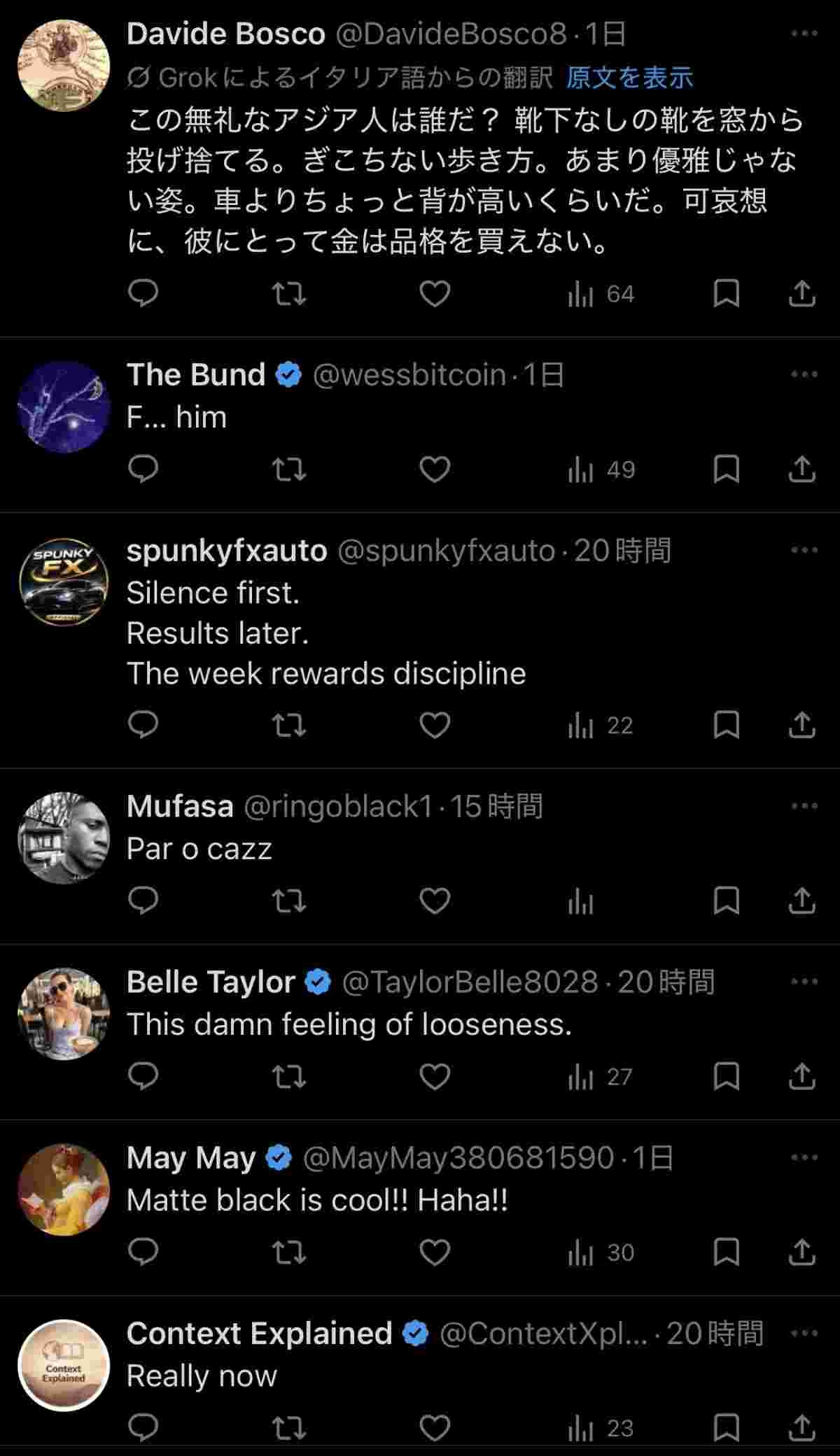
Task: Reply to Belle Taylor's tweet
Action: pyautogui.click(x=143, y=1077)
